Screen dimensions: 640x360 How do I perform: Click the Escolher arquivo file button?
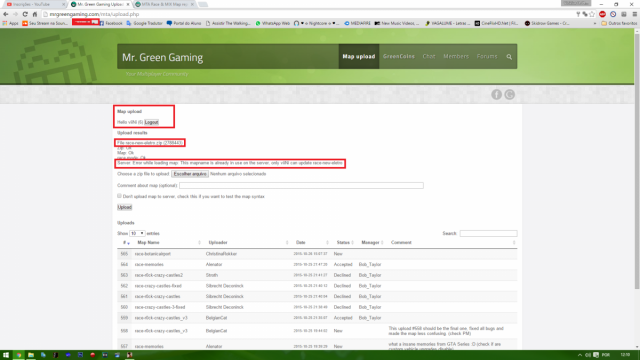pos(190,174)
